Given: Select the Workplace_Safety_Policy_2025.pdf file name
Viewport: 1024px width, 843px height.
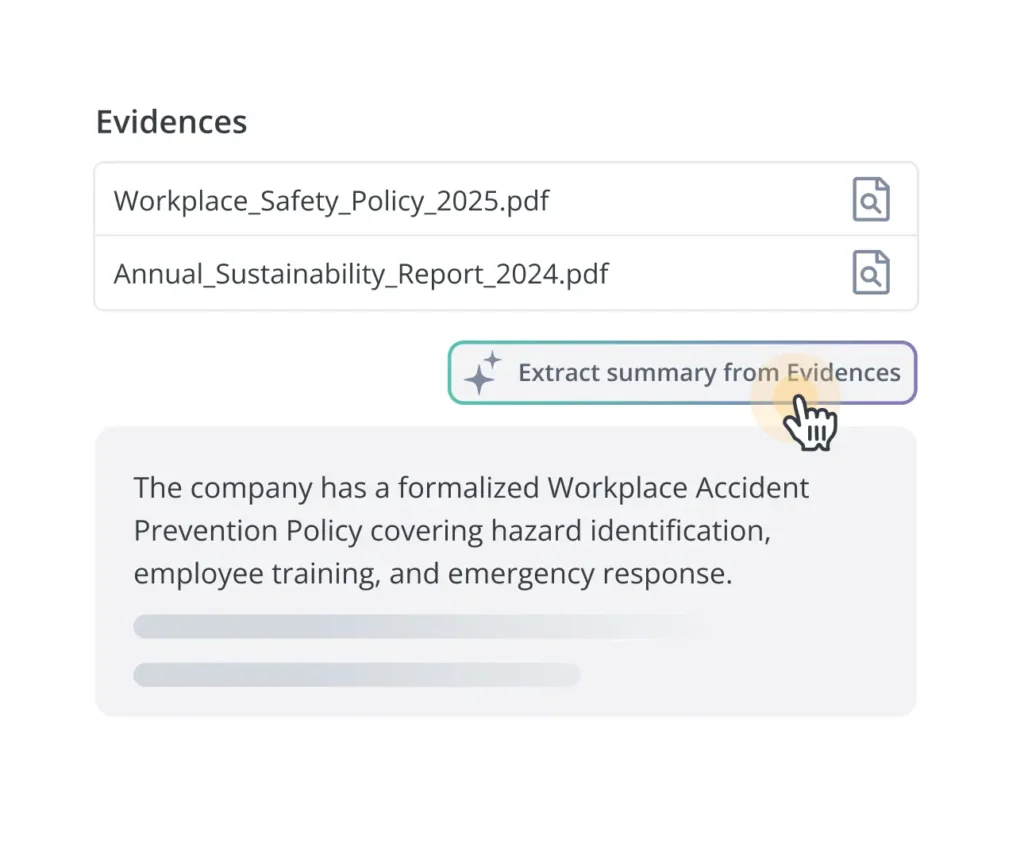Looking at the screenshot, I should [x=331, y=200].
